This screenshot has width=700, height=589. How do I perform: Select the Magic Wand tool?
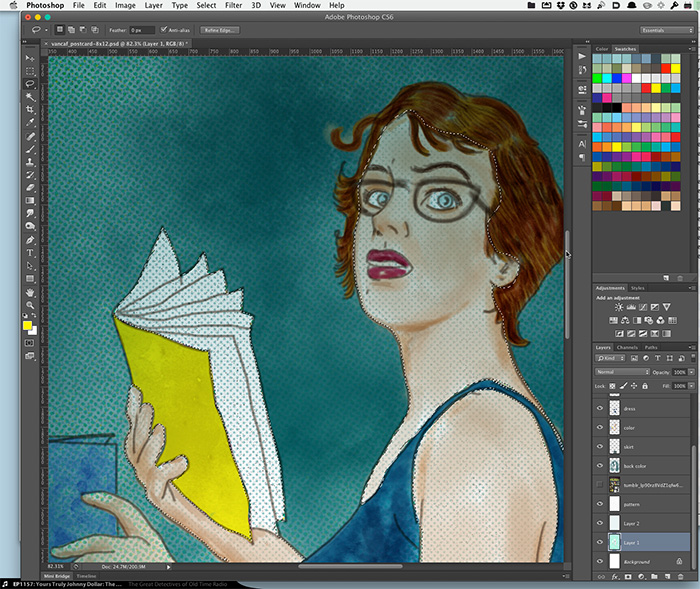tap(30, 96)
